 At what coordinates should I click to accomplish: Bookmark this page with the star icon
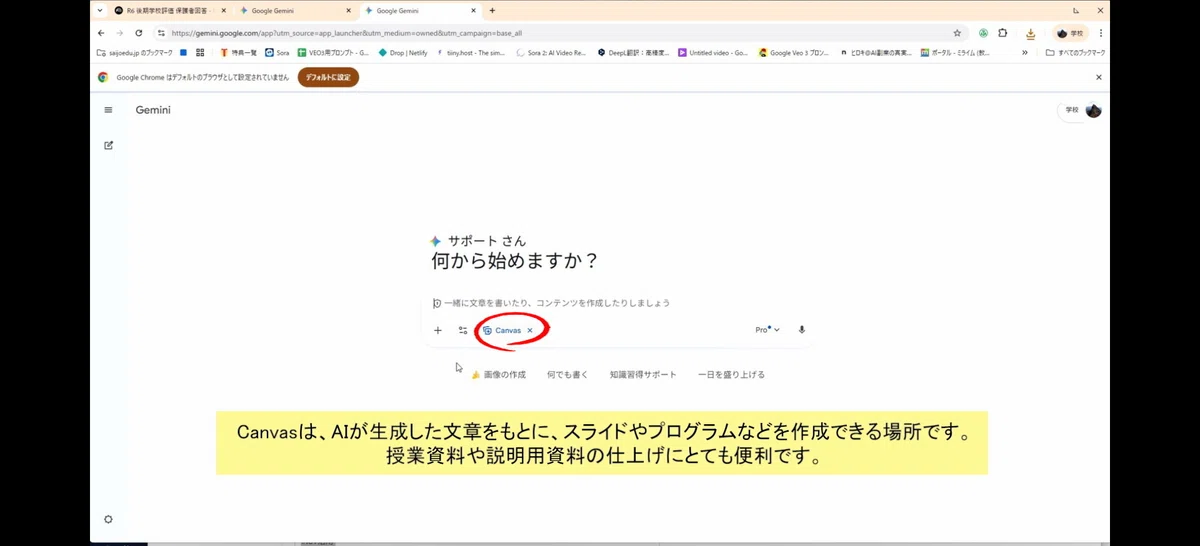click(957, 33)
